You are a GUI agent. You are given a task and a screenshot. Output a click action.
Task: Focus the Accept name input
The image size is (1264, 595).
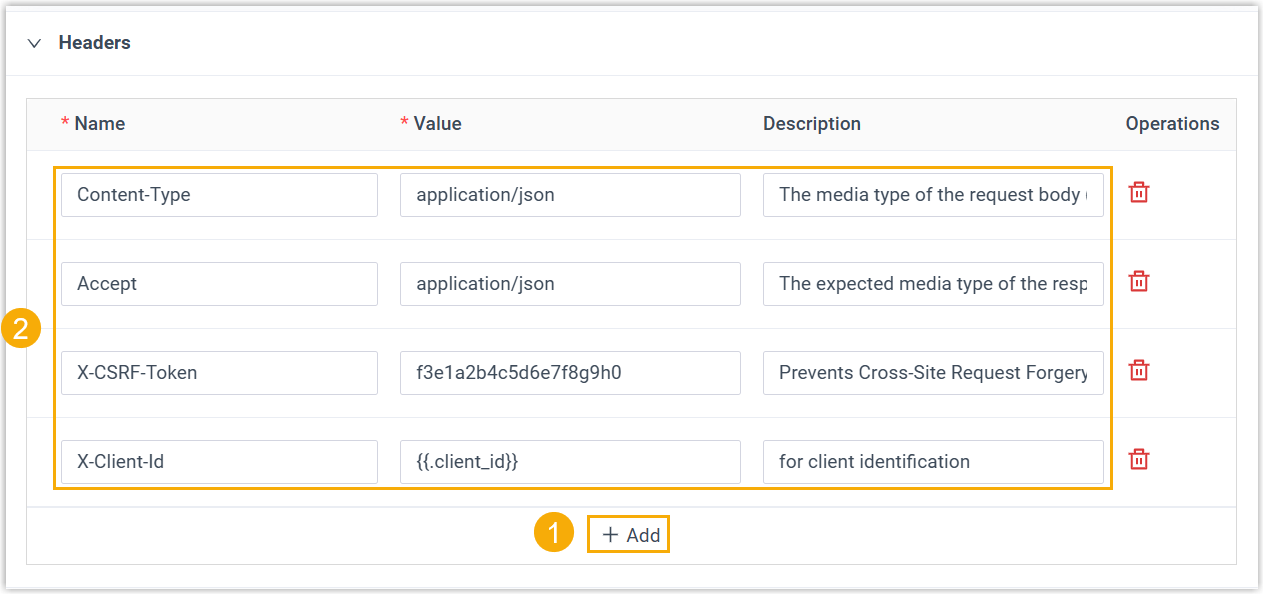click(219, 284)
